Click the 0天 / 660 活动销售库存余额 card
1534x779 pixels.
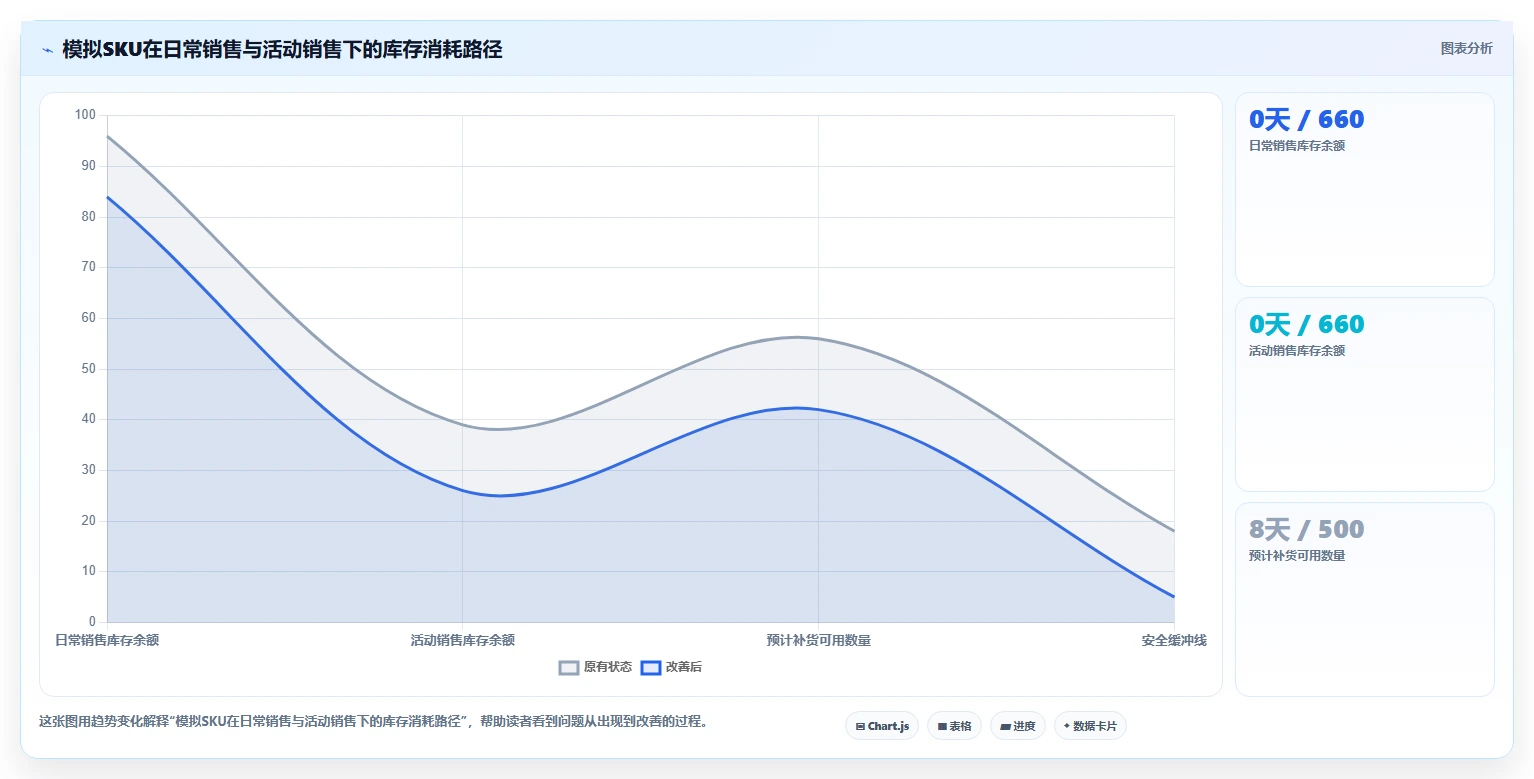point(1365,395)
